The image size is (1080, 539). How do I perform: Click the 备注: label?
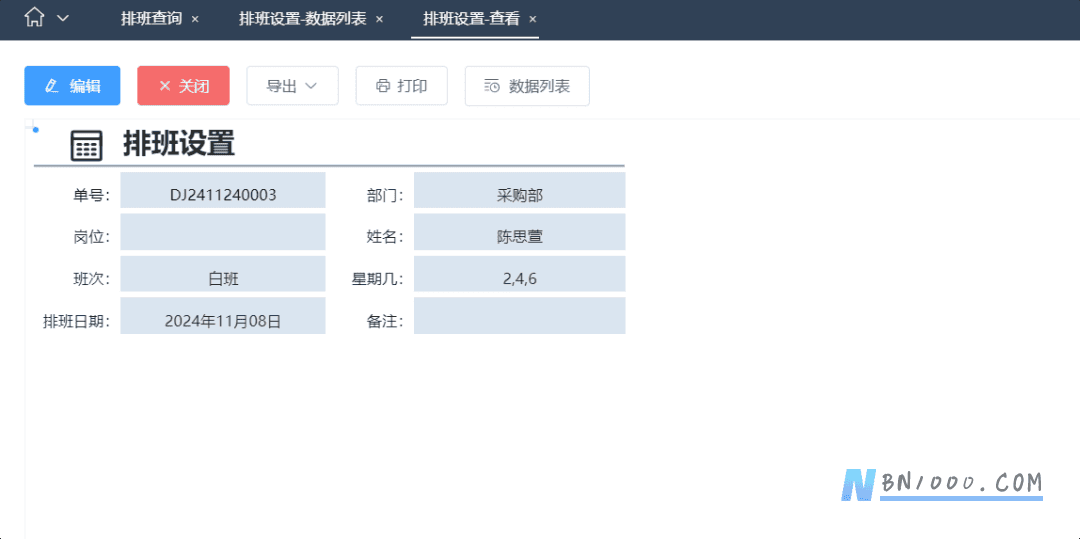(x=385, y=321)
